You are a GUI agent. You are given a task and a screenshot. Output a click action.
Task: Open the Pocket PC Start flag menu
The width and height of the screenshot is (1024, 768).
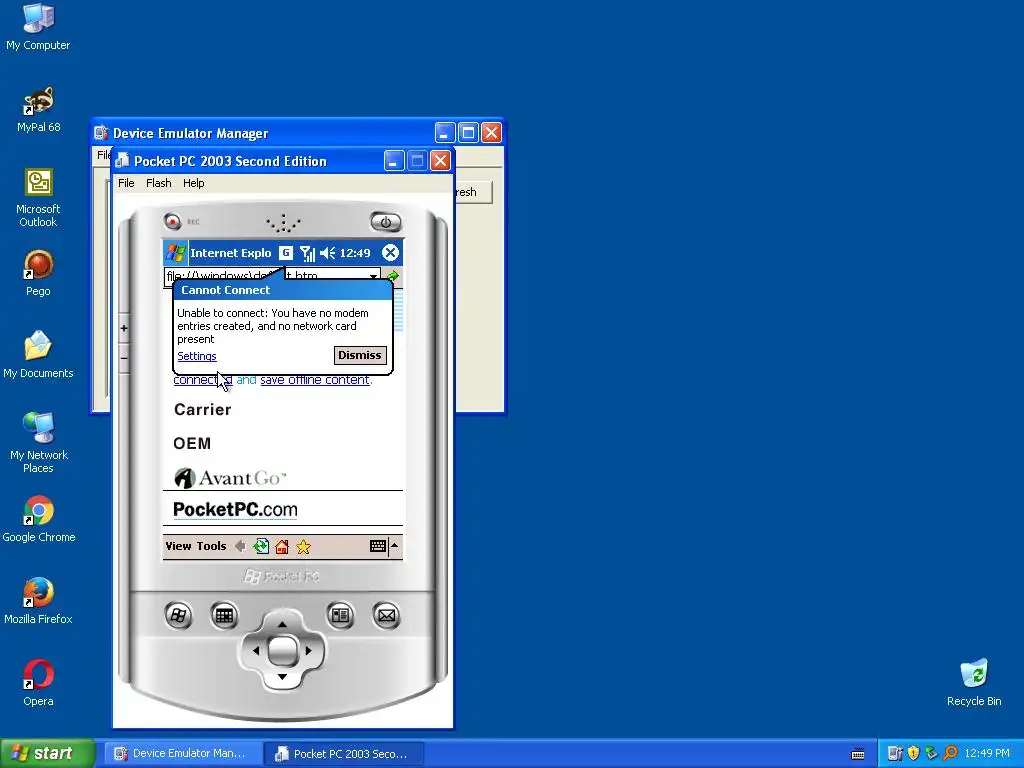click(176, 253)
